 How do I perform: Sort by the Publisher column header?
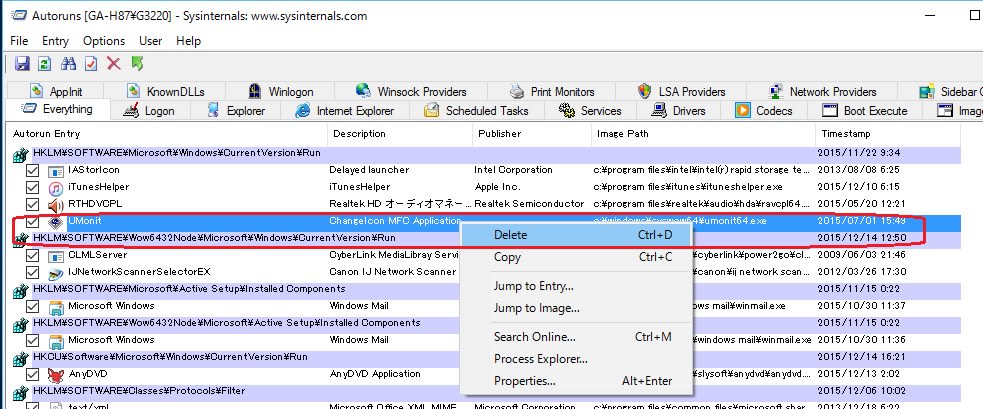pyautogui.click(x=532, y=134)
